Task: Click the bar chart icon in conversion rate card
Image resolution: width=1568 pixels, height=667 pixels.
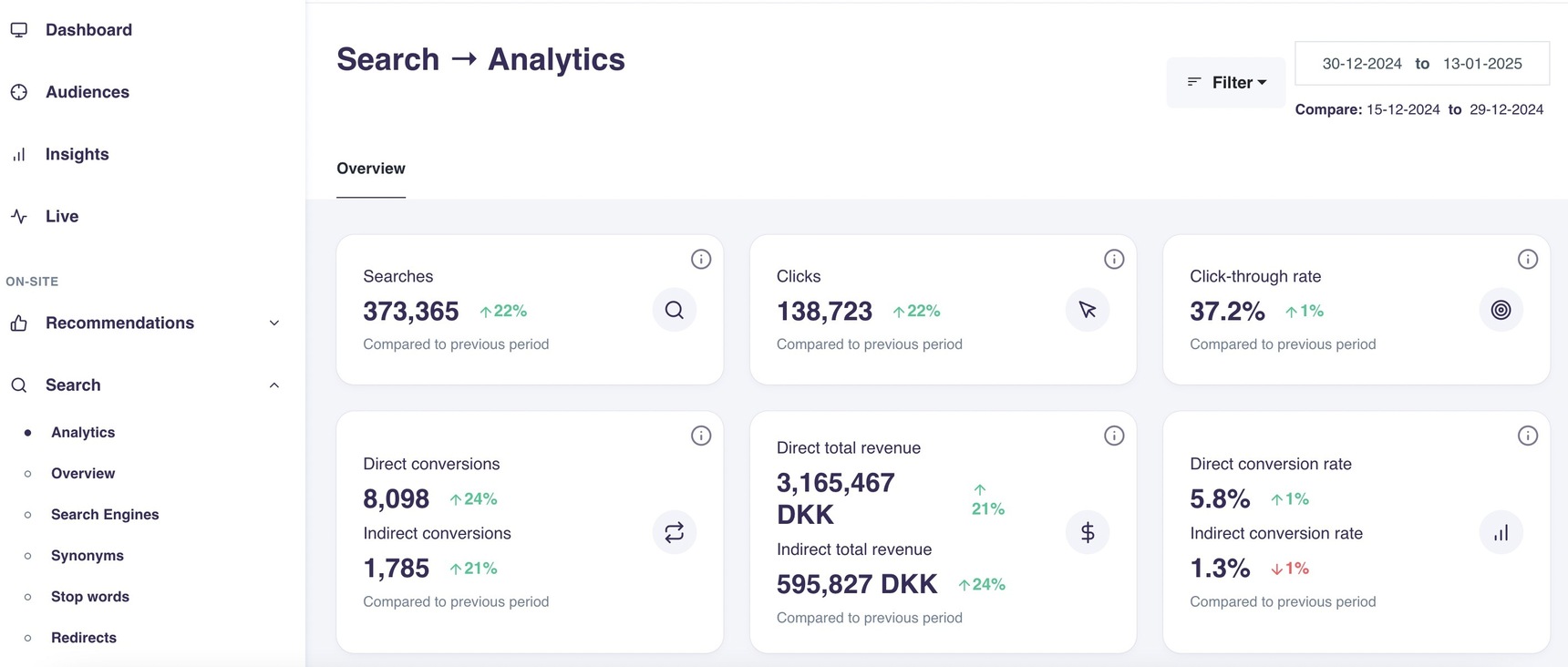Action: [x=1501, y=532]
